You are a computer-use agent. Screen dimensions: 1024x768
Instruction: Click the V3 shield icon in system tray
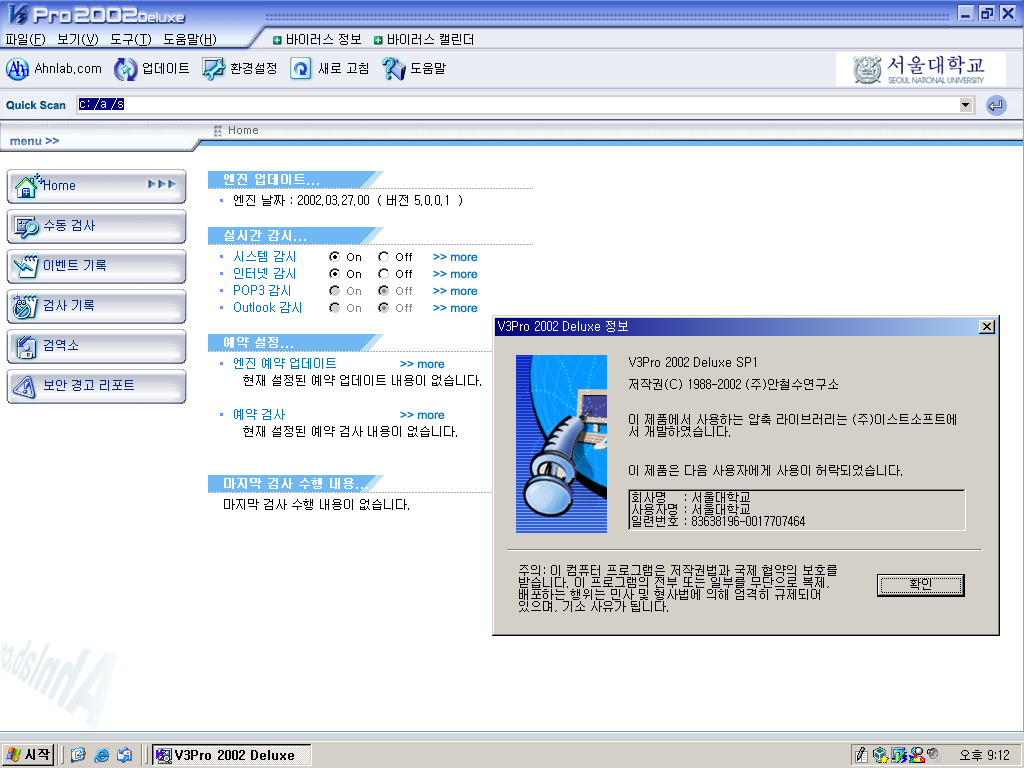899,755
